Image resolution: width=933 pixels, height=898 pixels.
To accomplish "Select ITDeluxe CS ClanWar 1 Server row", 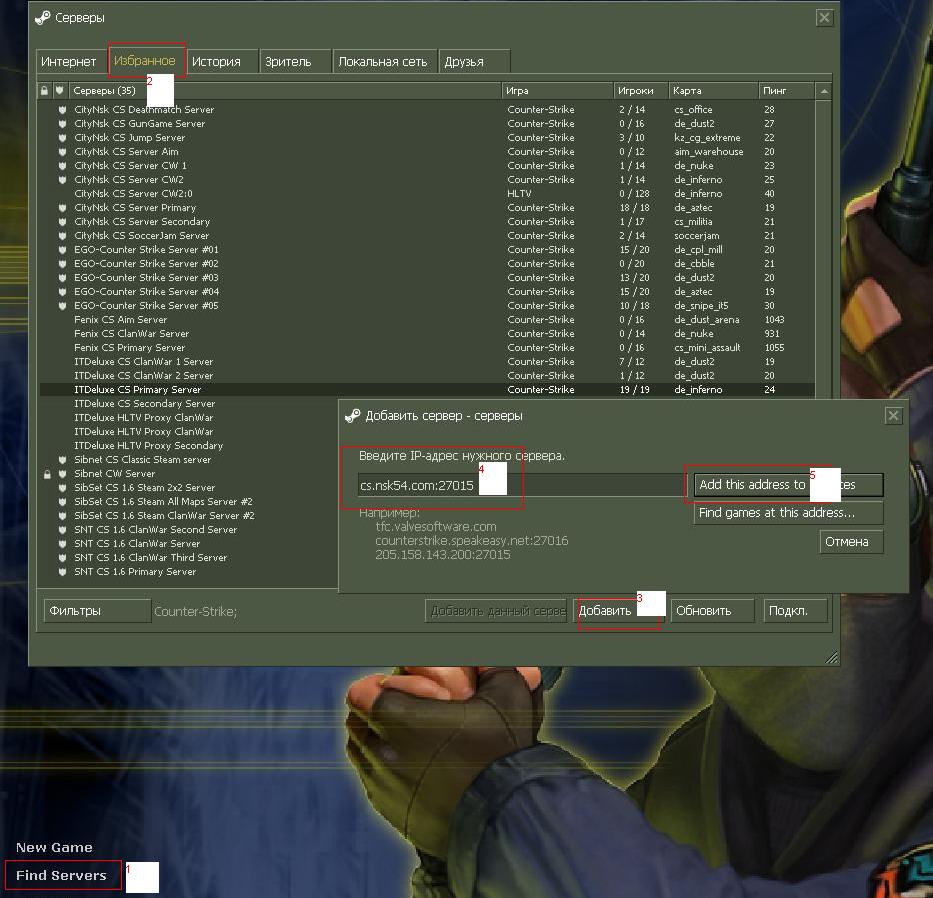I will click(427, 362).
